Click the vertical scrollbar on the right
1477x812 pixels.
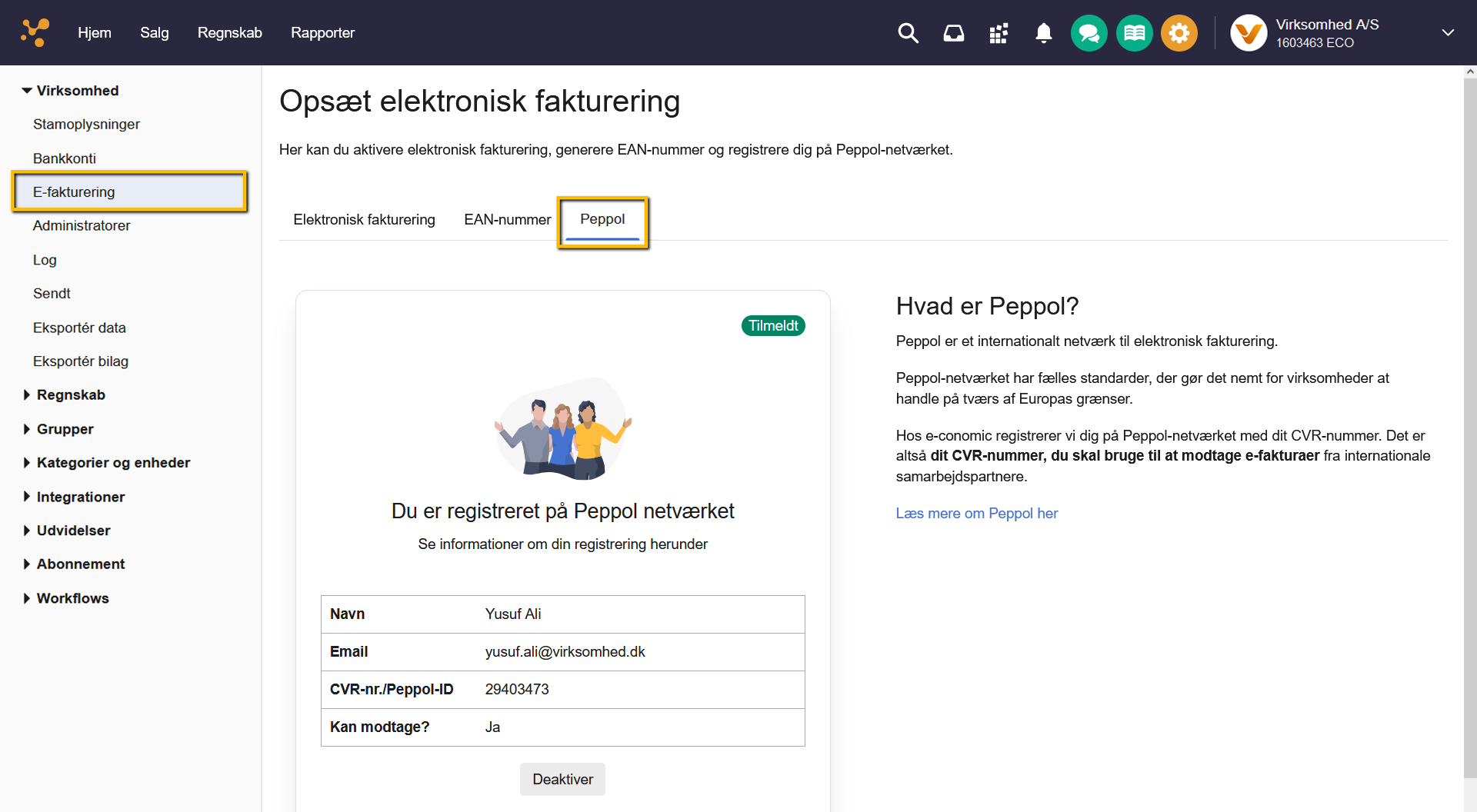coord(1469,384)
